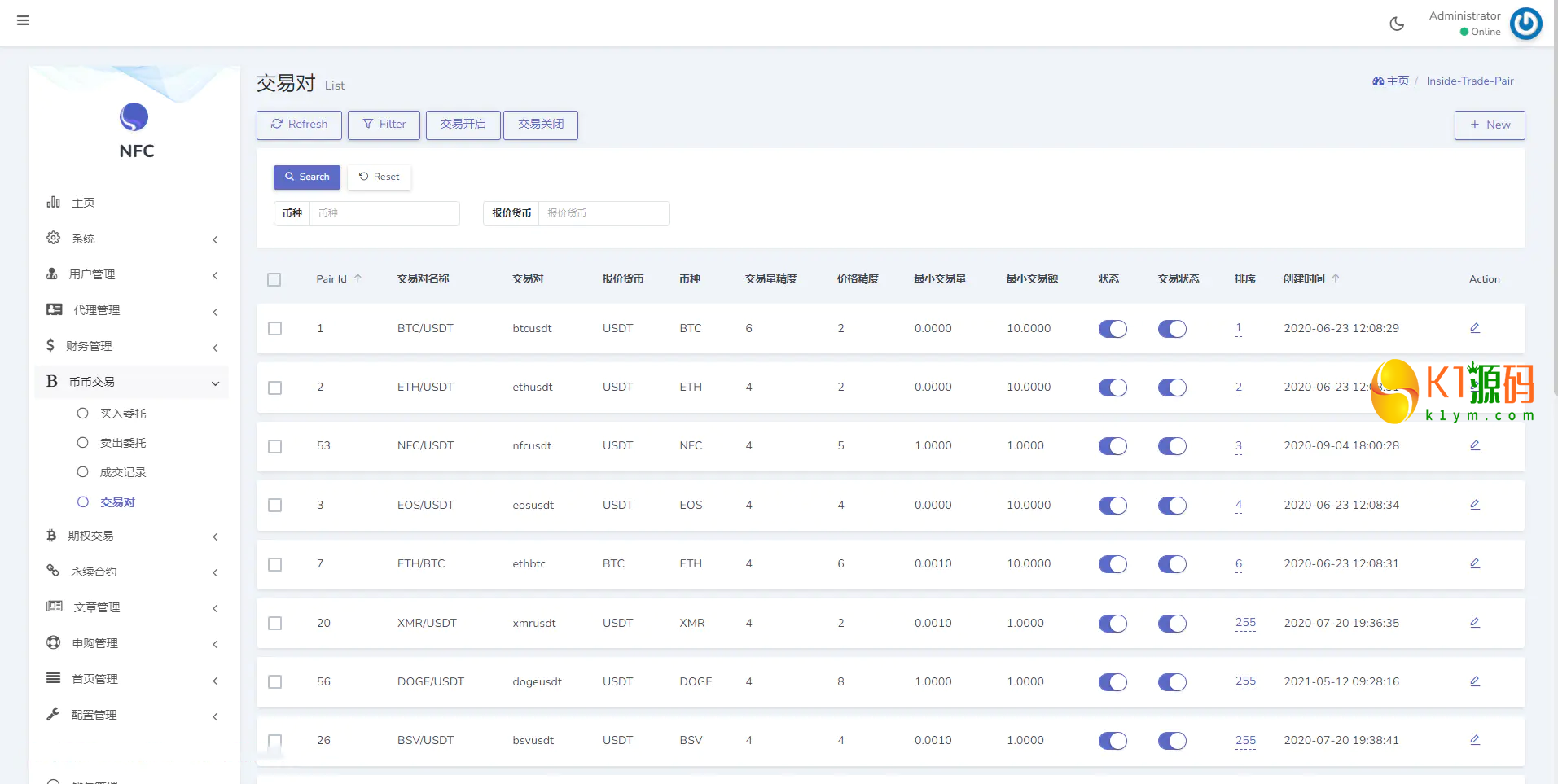Viewport: 1558px width, 784px height.
Task: Click the 财务管理 dollar icon
Action: coord(50,345)
